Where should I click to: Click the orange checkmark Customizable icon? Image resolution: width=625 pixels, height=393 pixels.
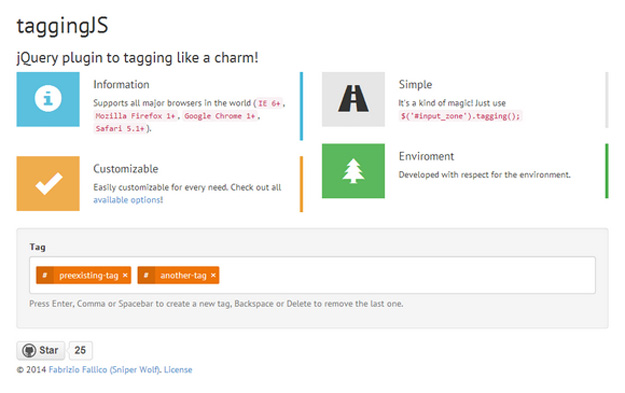point(48,183)
